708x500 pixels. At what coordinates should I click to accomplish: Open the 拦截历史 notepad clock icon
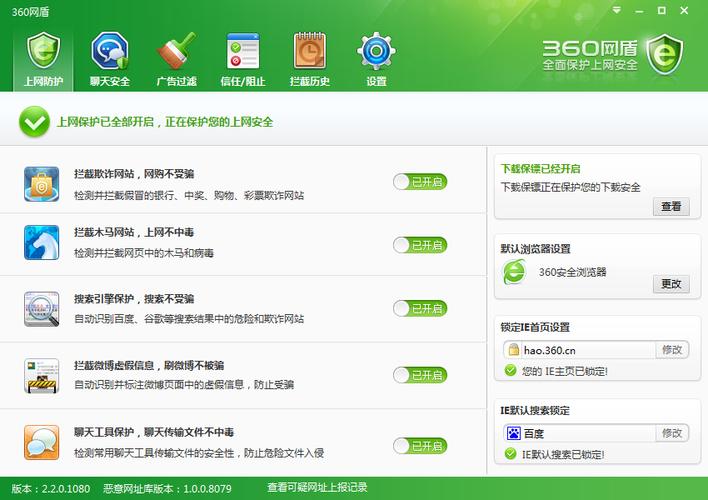coord(310,50)
